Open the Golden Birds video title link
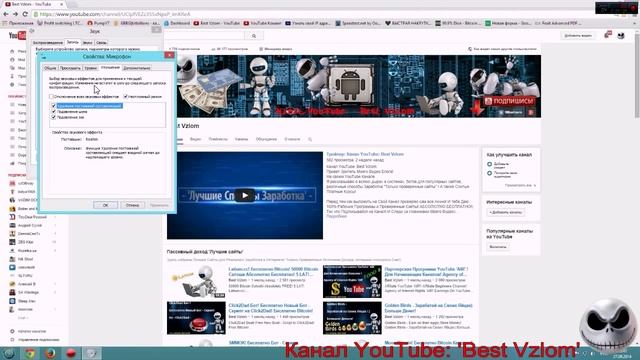Image resolution: width=640 pixels, height=360 pixels. click(x=428, y=308)
